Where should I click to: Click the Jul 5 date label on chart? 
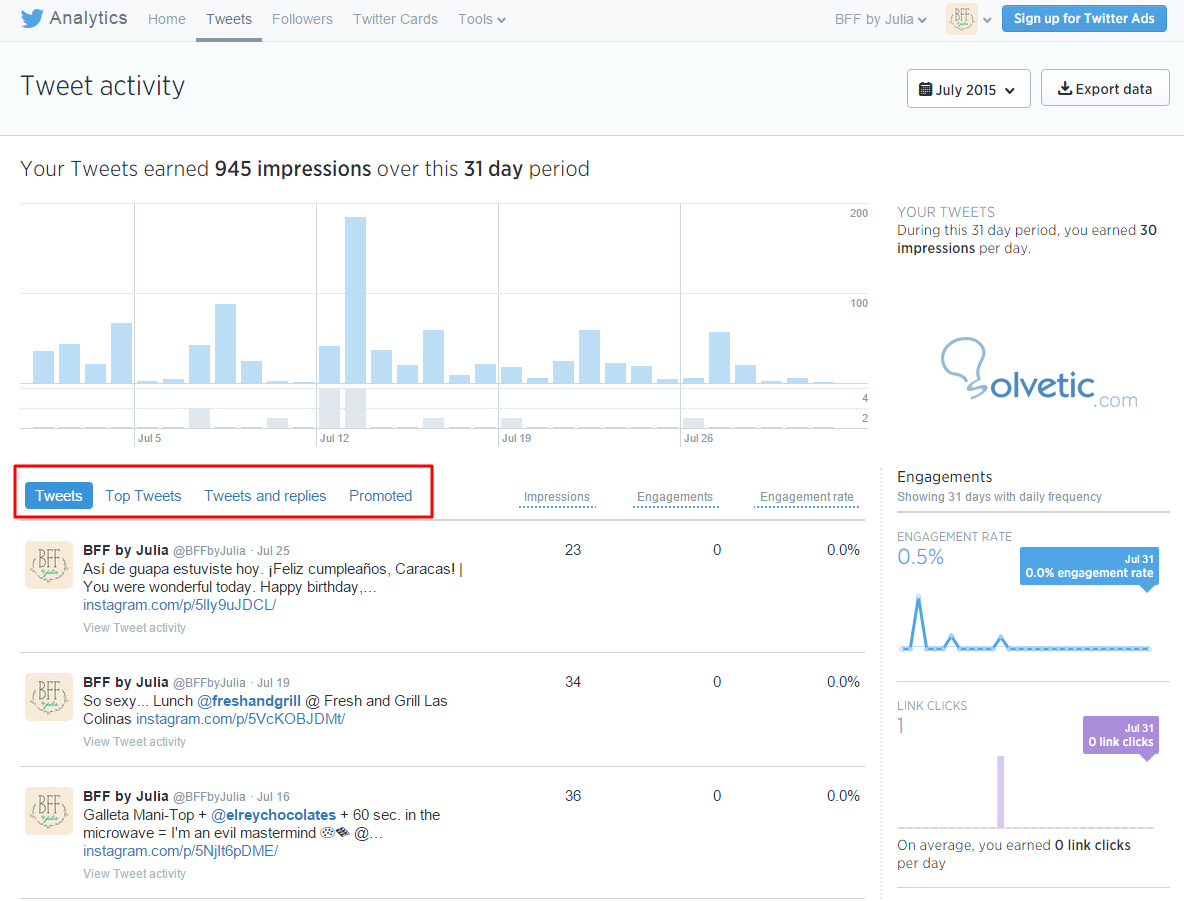click(150, 438)
